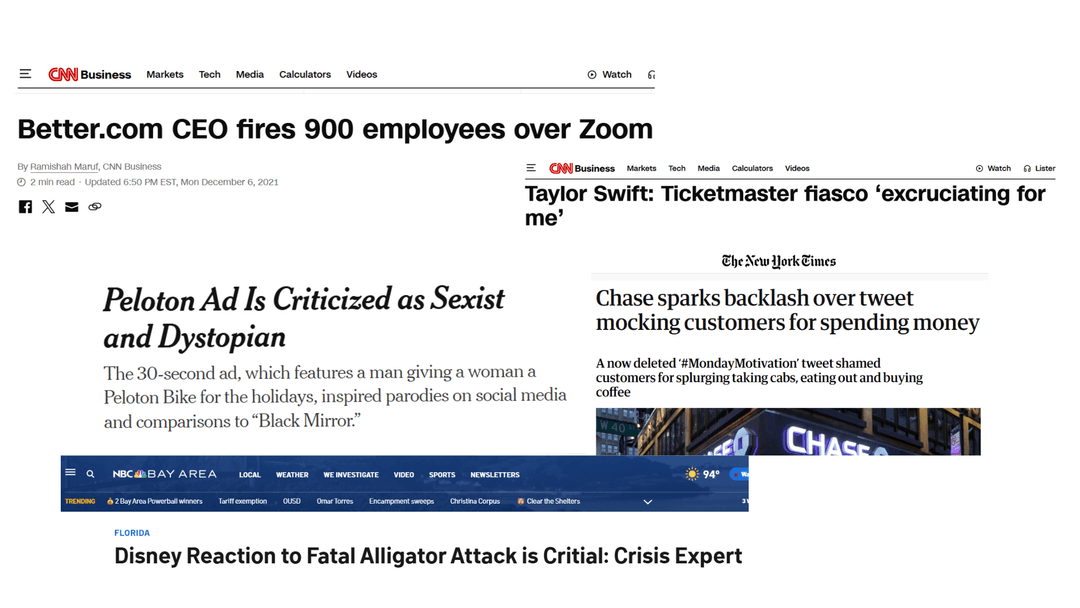Open hamburger menu above Taylor Swift headline

coord(531,168)
